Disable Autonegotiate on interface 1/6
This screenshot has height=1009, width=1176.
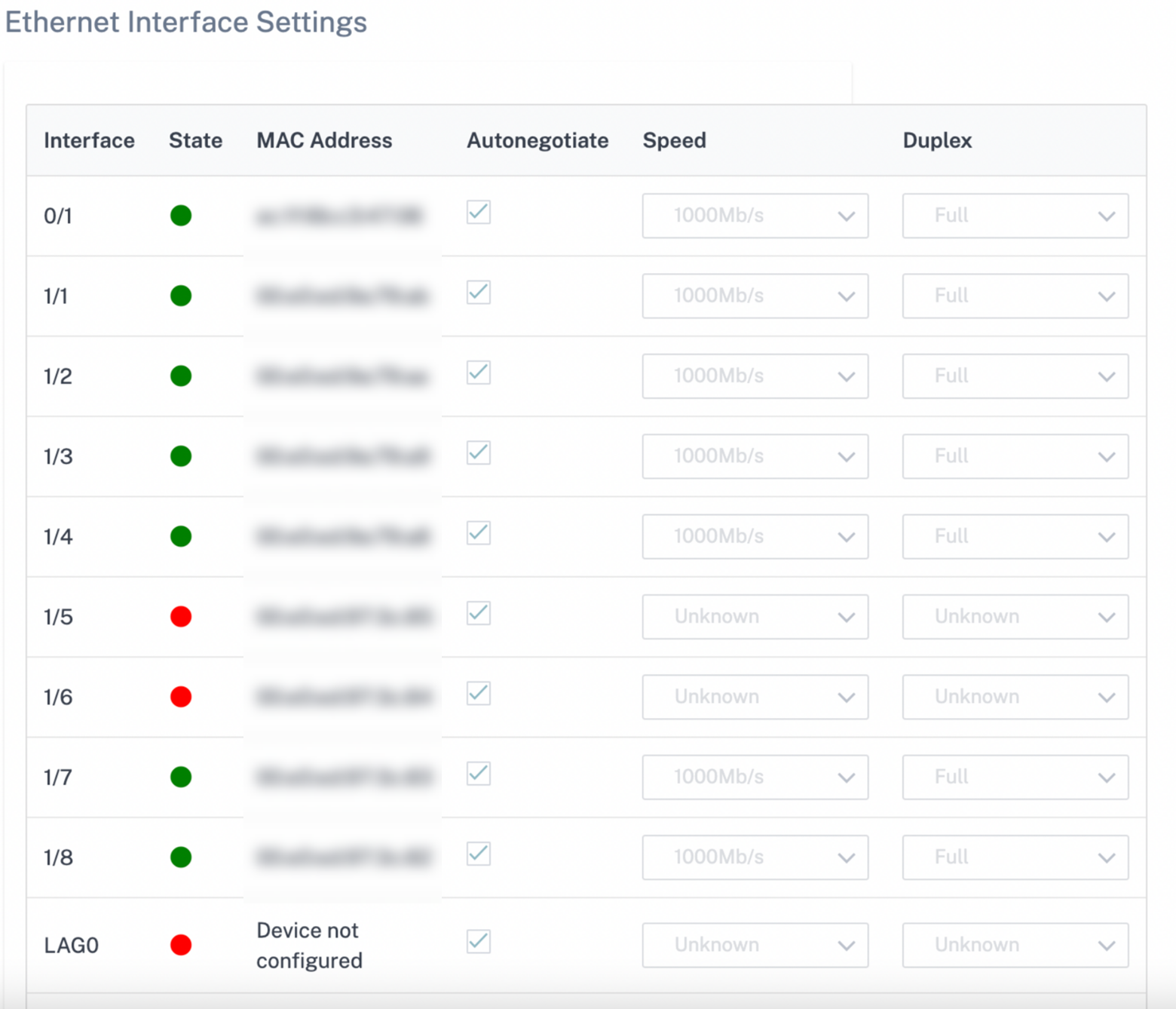pyautogui.click(x=479, y=694)
